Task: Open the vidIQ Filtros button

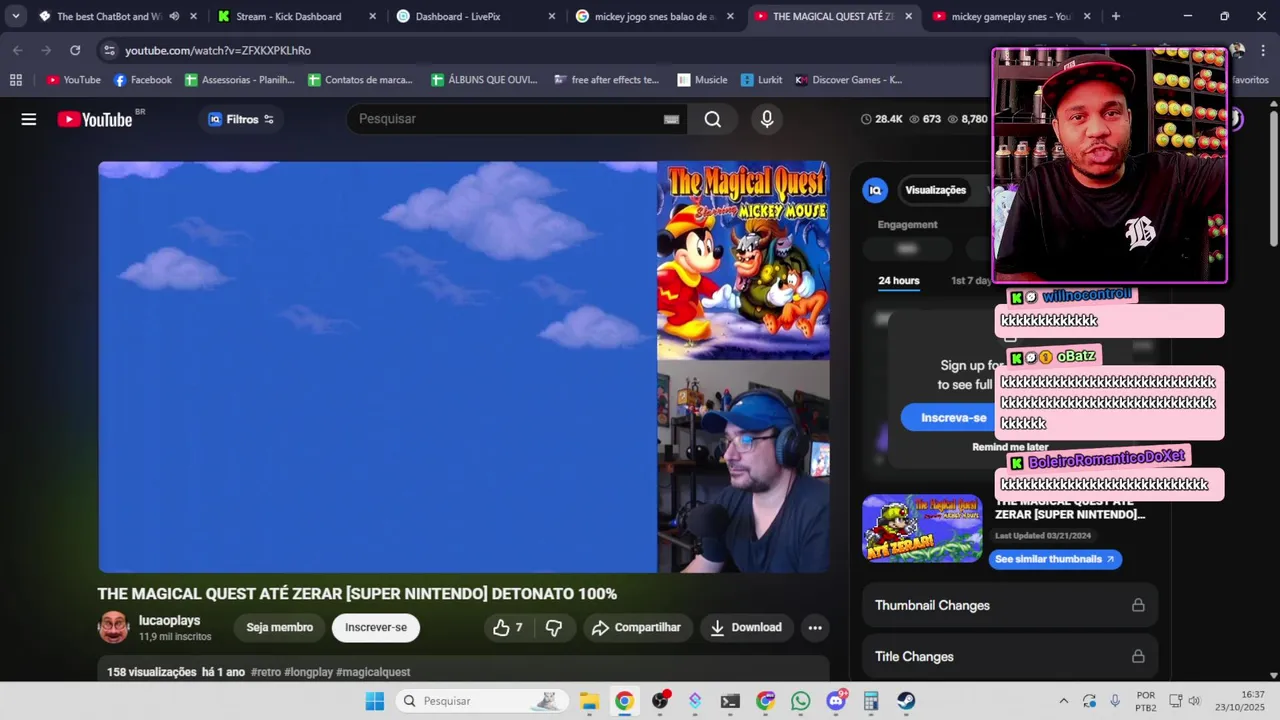Action: tap(241, 119)
